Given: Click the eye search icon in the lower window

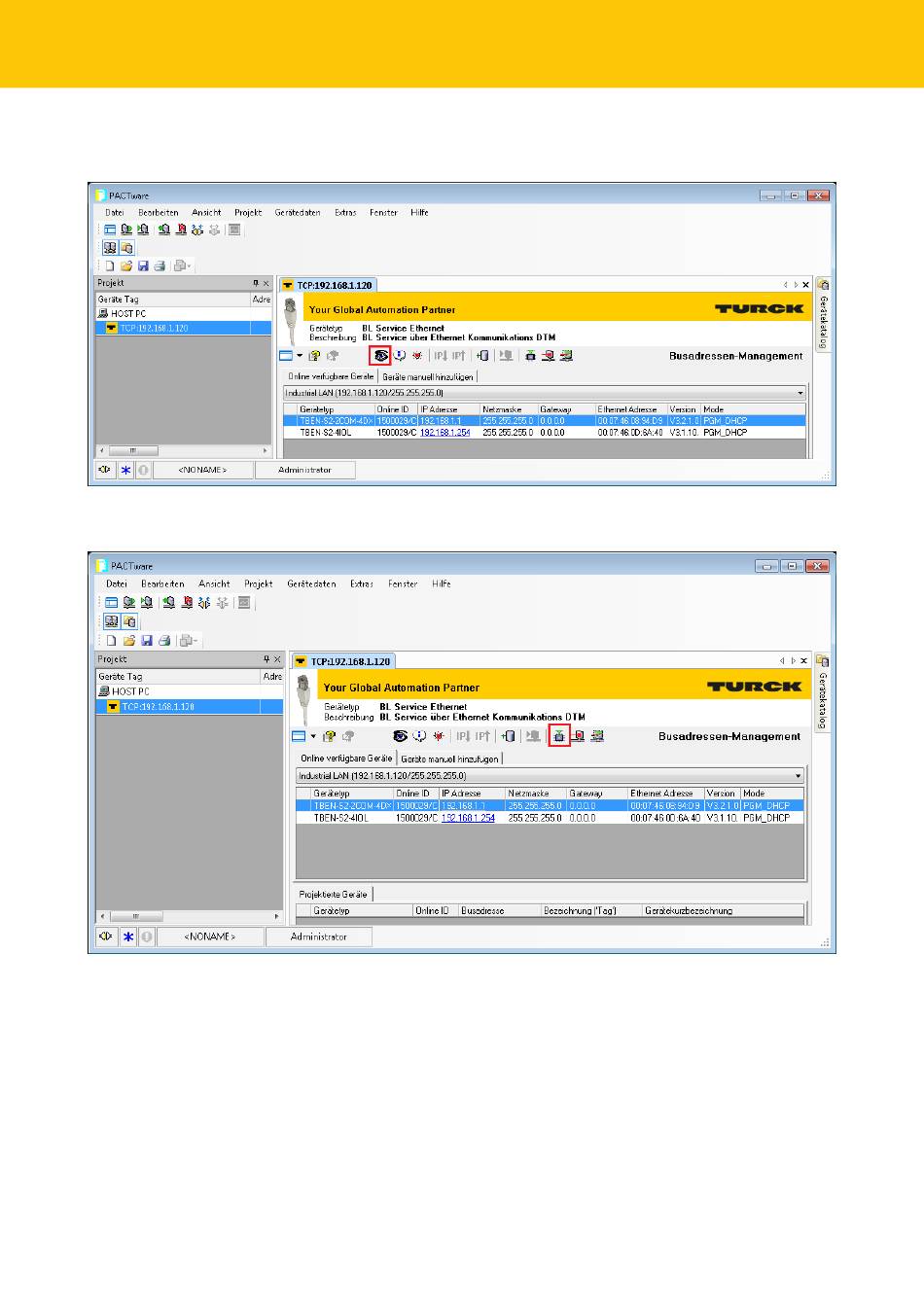Looking at the screenshot, I should (x=399, y=736).
